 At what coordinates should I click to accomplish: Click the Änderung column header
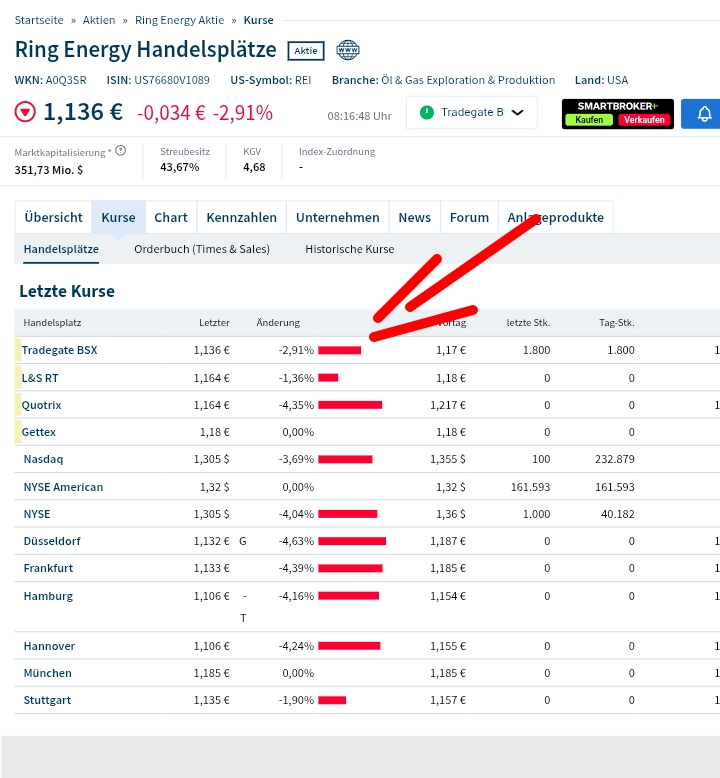[x=278, y=323]
